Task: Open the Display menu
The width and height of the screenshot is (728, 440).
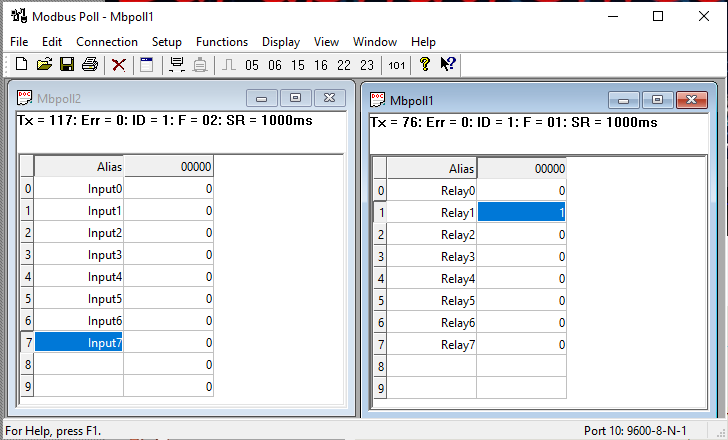Action: tap(281, 42)
